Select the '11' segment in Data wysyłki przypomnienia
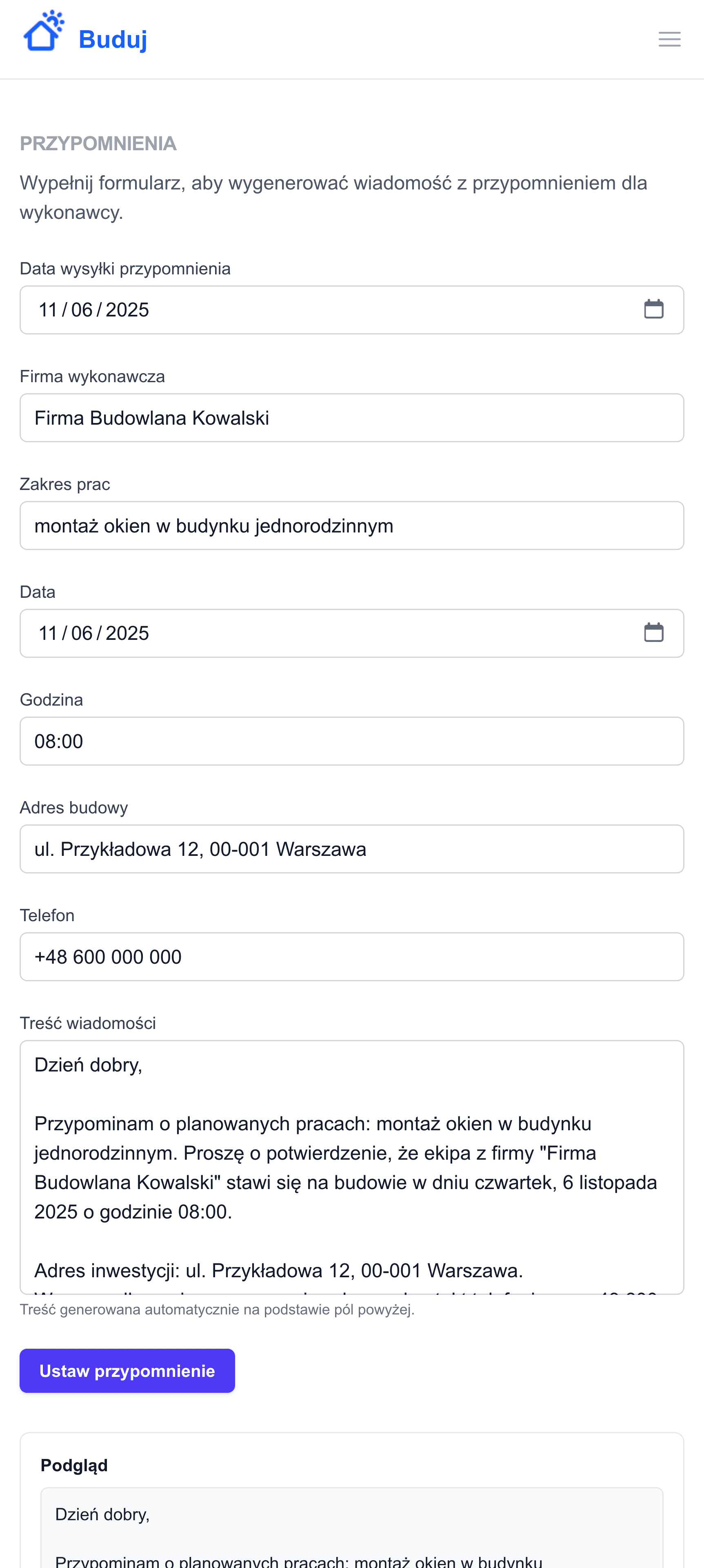 point(48,310)
